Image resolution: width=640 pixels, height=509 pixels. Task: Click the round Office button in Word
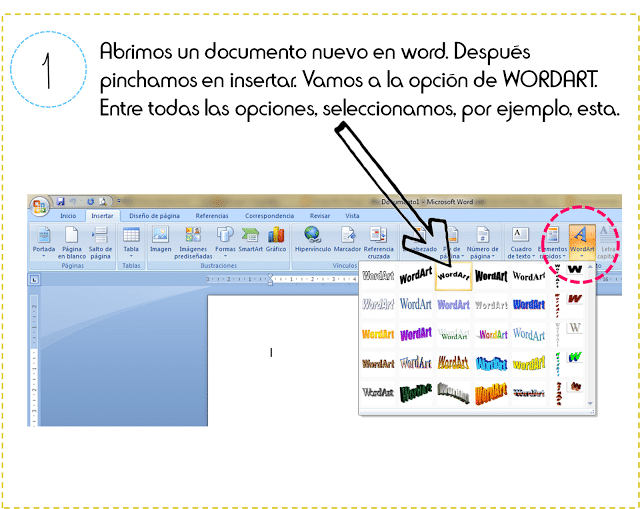(39, 206)
